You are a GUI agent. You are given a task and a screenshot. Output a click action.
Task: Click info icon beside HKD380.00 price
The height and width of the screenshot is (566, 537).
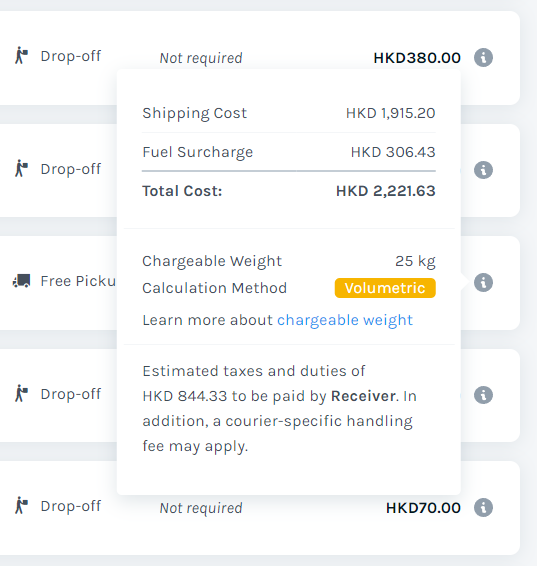[x=483, y=57]
